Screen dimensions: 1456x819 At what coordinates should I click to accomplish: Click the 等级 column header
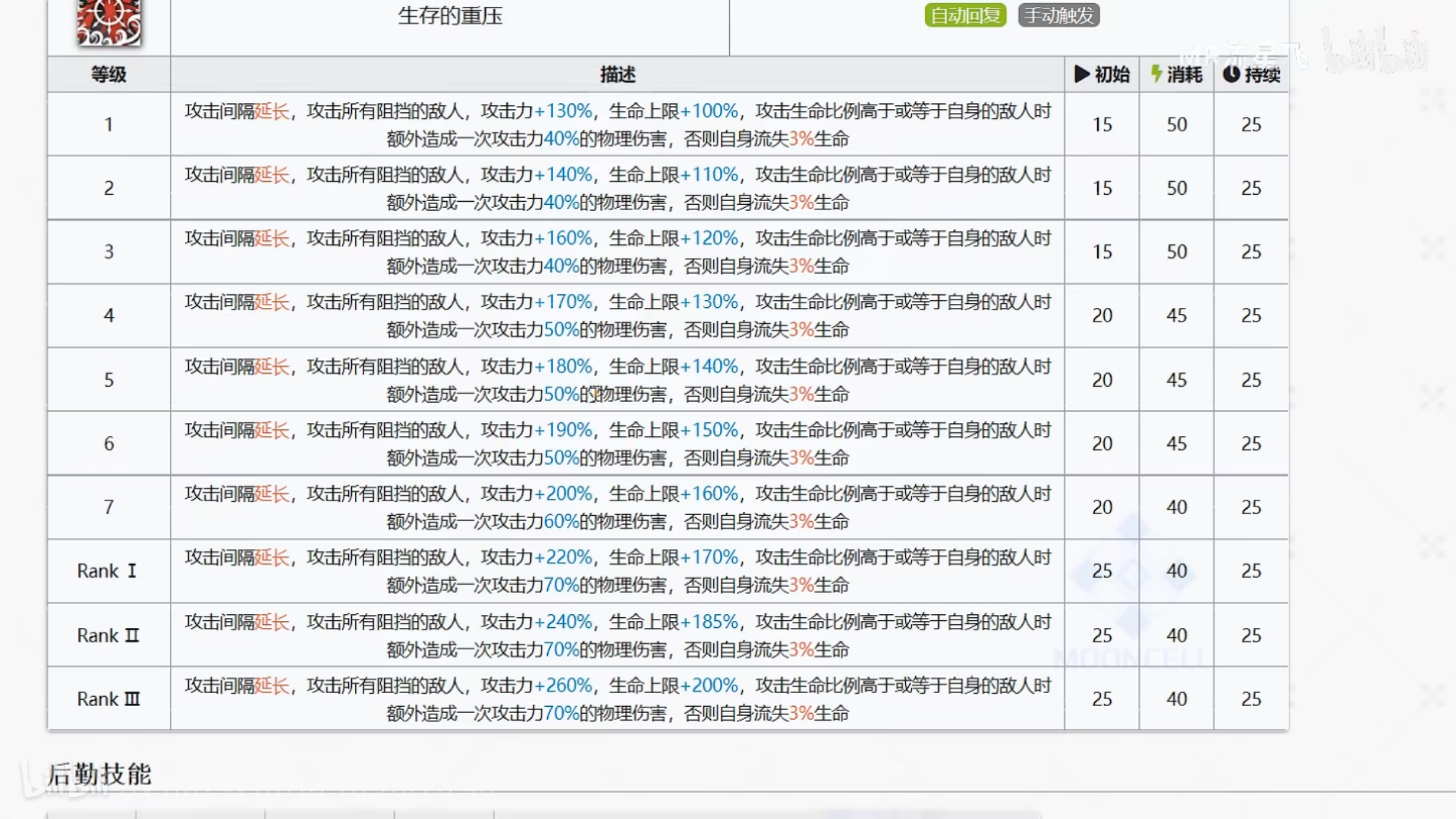click(x=108, y=74)
